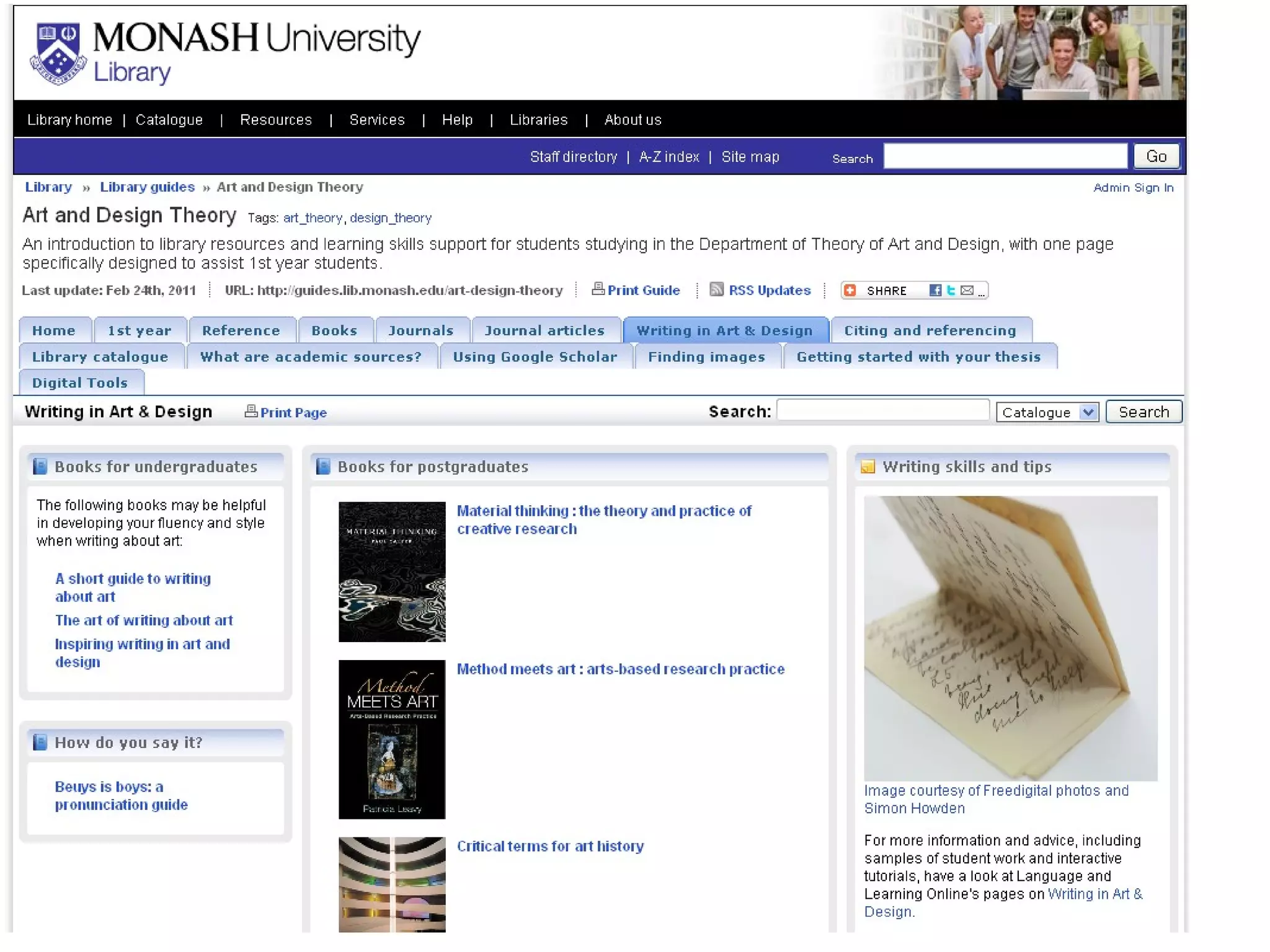Open the 1st year tab

tap(140, 330)
